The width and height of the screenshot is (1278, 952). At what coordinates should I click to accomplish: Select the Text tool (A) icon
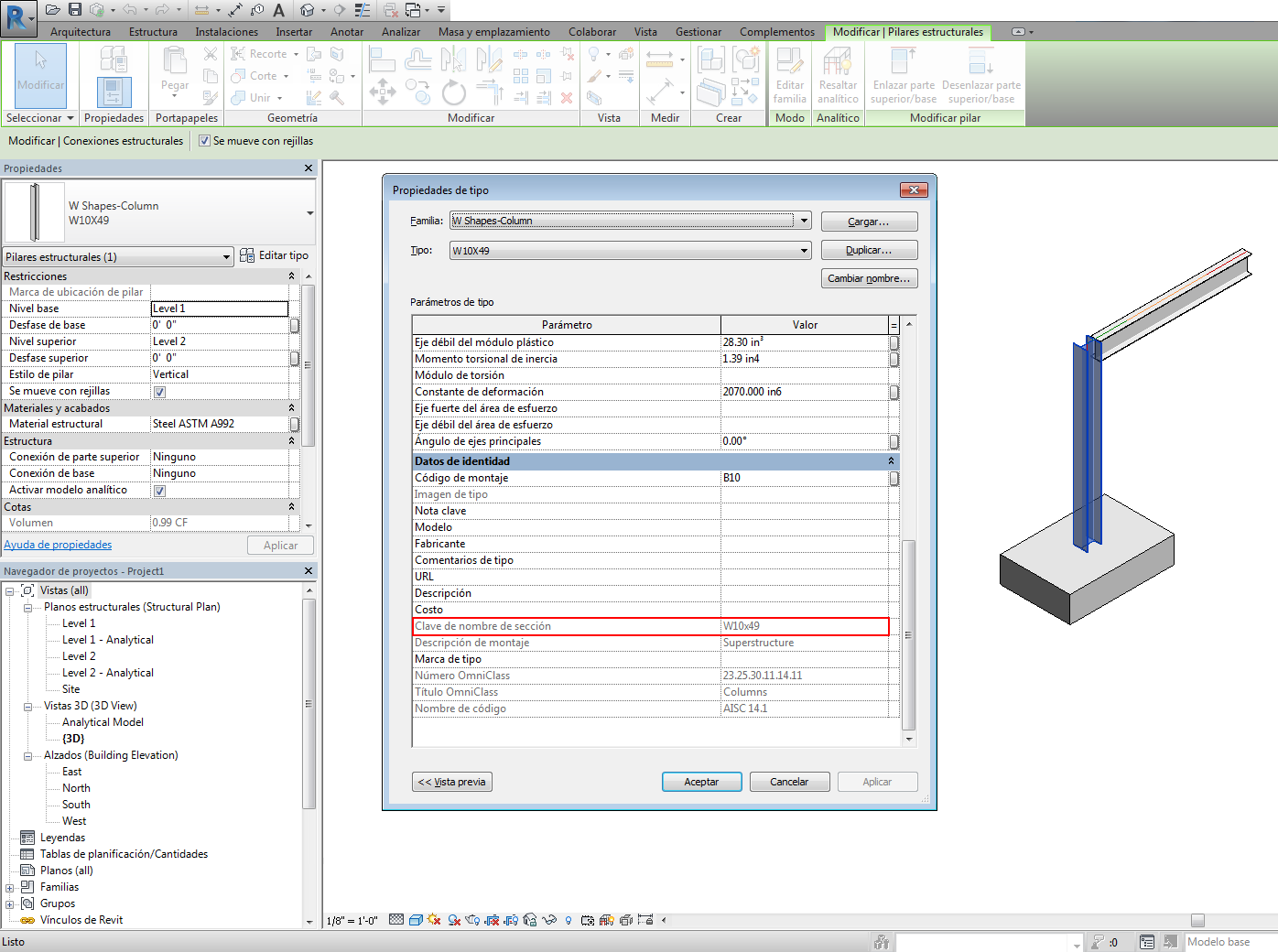278,10
